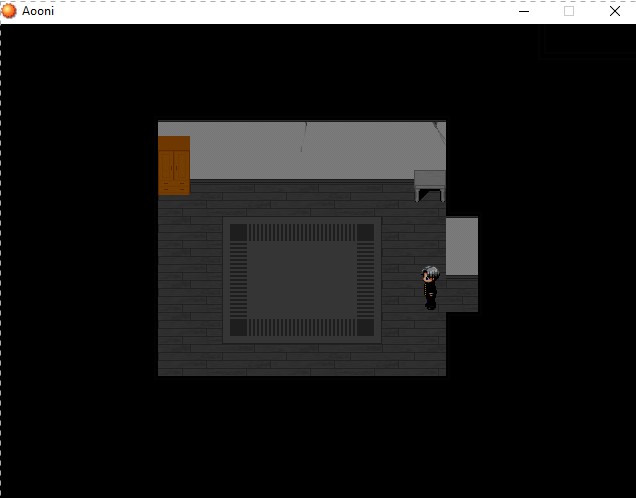Image resolution: width=636 pixels, height=498 pixels.
Task: Click the orange Aooni app icon
Action: coord(9,11)
